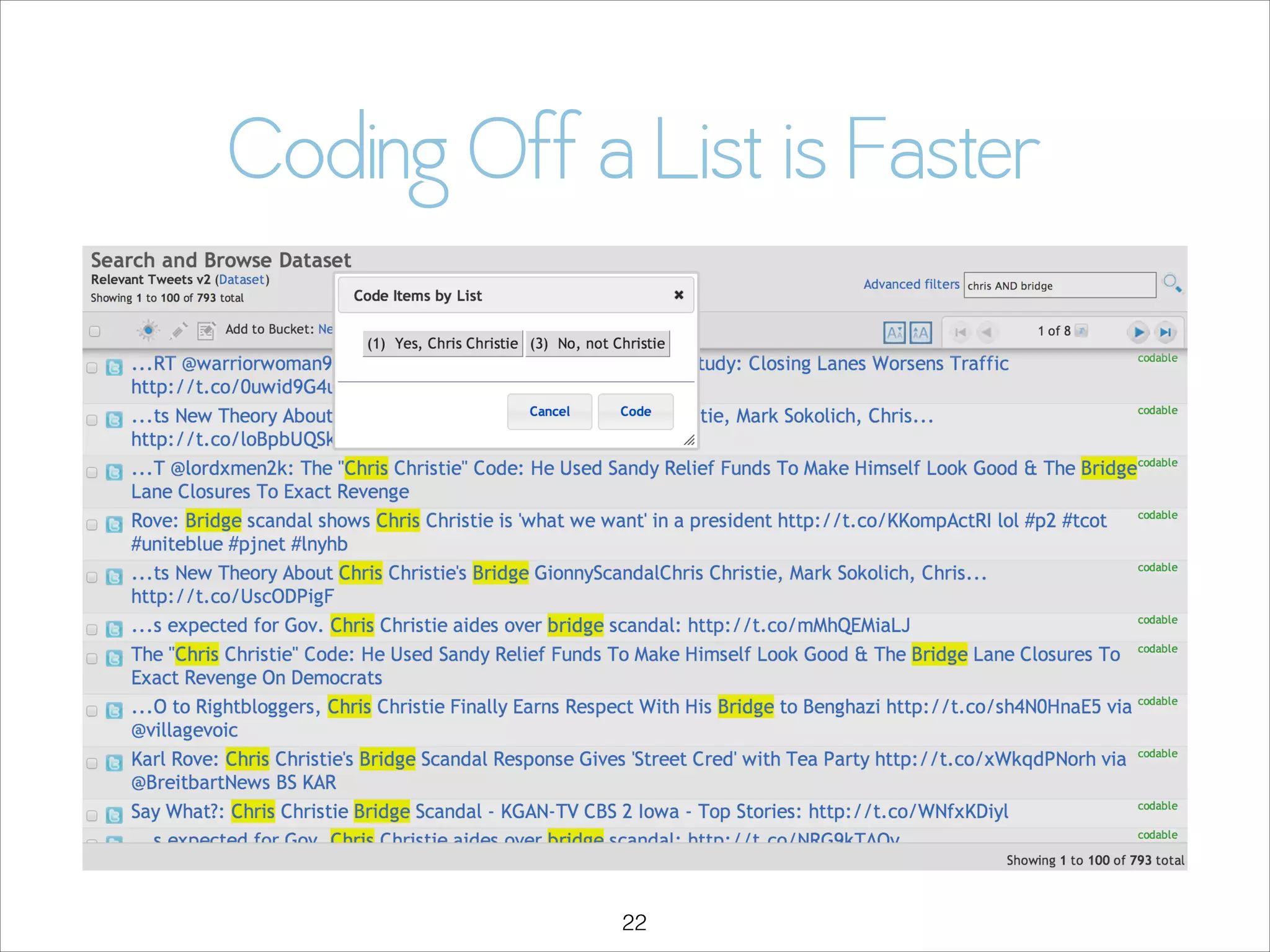
Task: Open tweet 'Finally Earns Respect With His Bridge to Benghazi'
Action: 631,718
